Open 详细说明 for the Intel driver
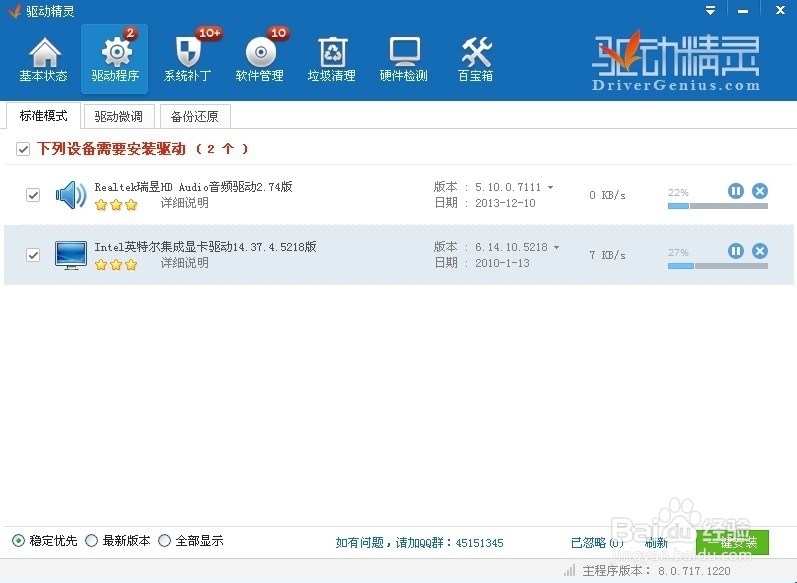This screenshot has height=583, width=797. (185, 263)
